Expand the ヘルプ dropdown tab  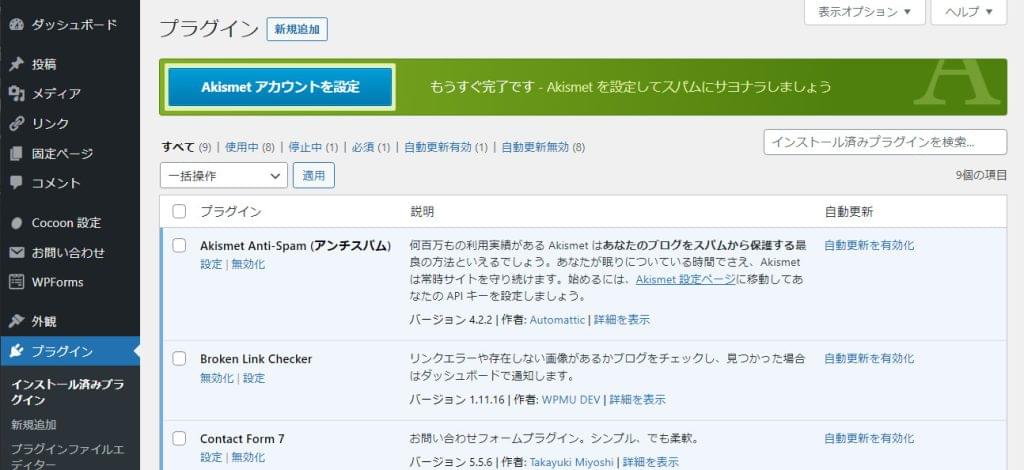[968, 12]
